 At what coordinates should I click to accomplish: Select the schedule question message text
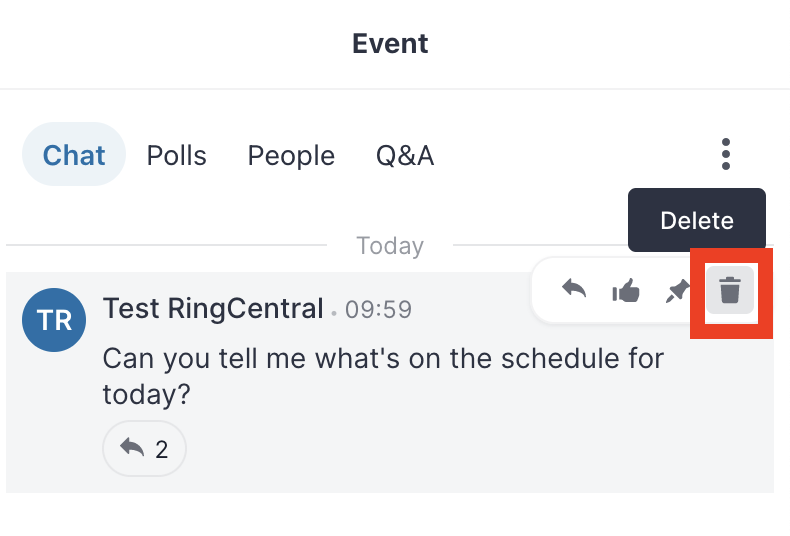click(x=383, y=376)
